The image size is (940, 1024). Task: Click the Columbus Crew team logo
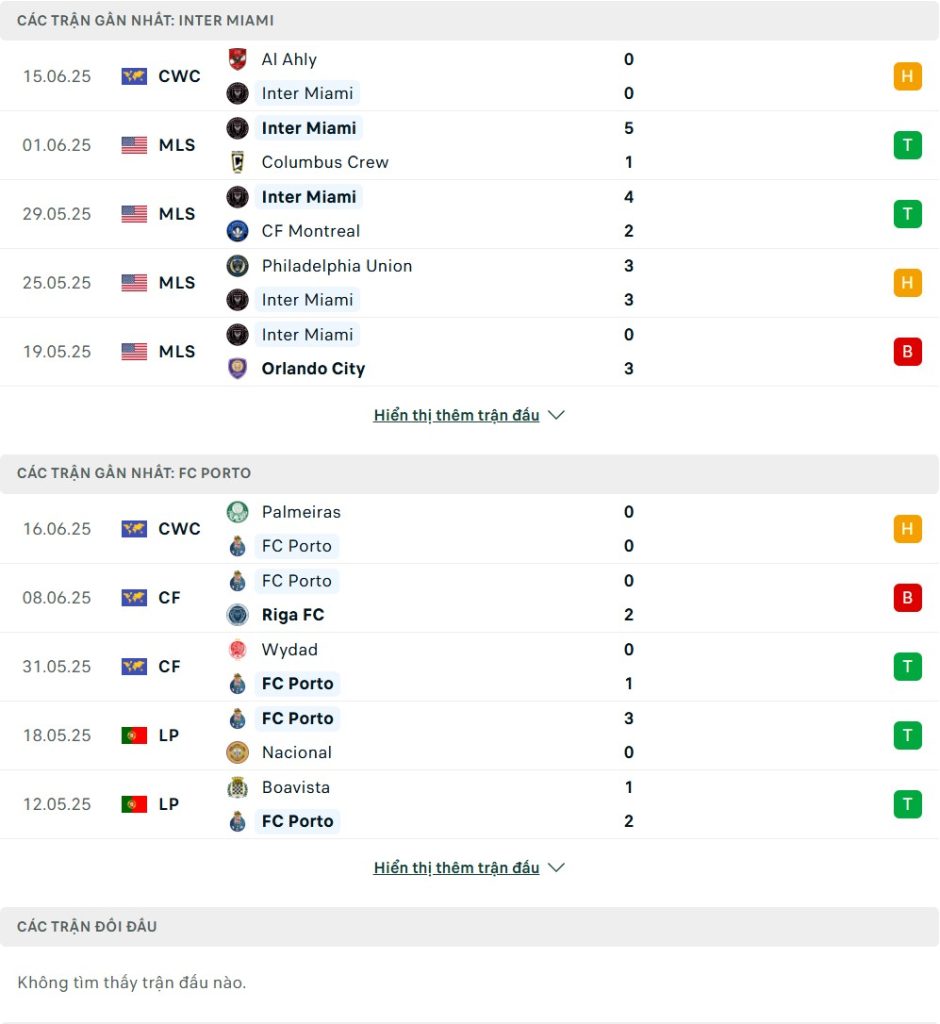[237, 162]
